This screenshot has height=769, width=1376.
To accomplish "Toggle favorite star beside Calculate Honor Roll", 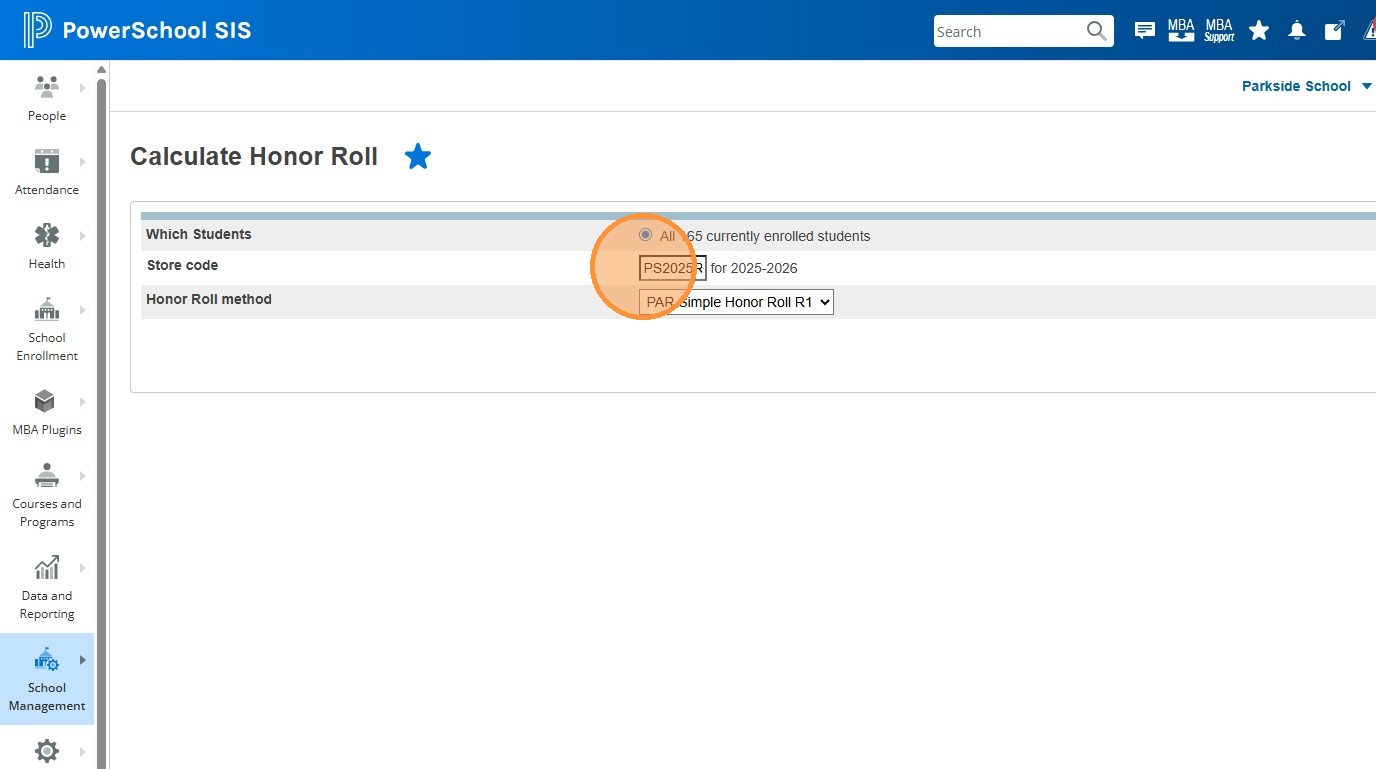I will point(418,156).
